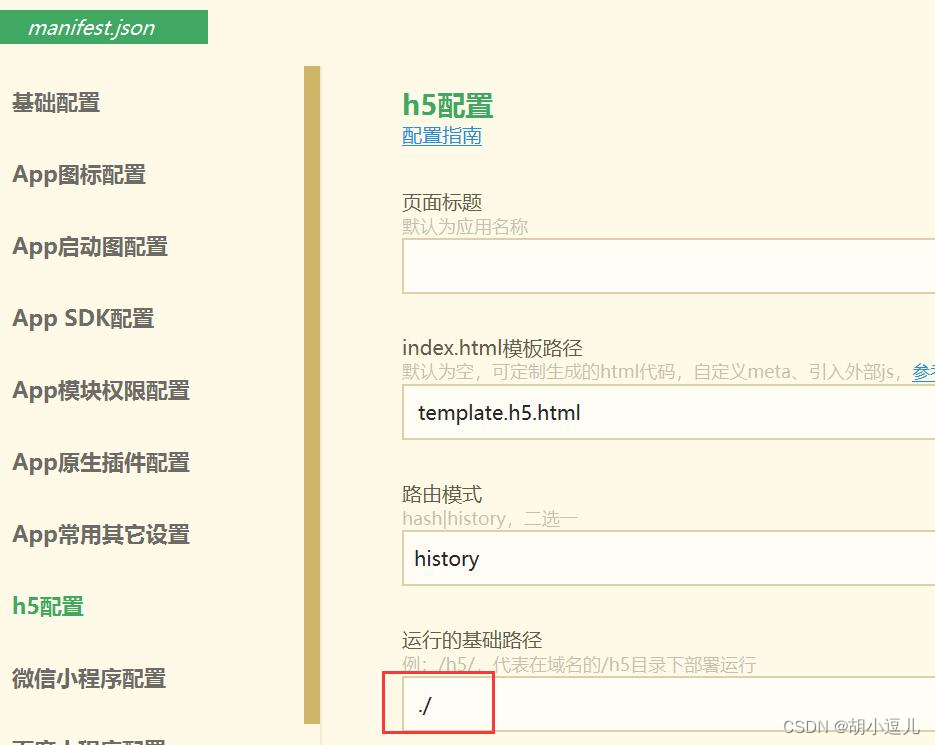
Task: Open the 基础配置 section
Action: tap(55, 103)
